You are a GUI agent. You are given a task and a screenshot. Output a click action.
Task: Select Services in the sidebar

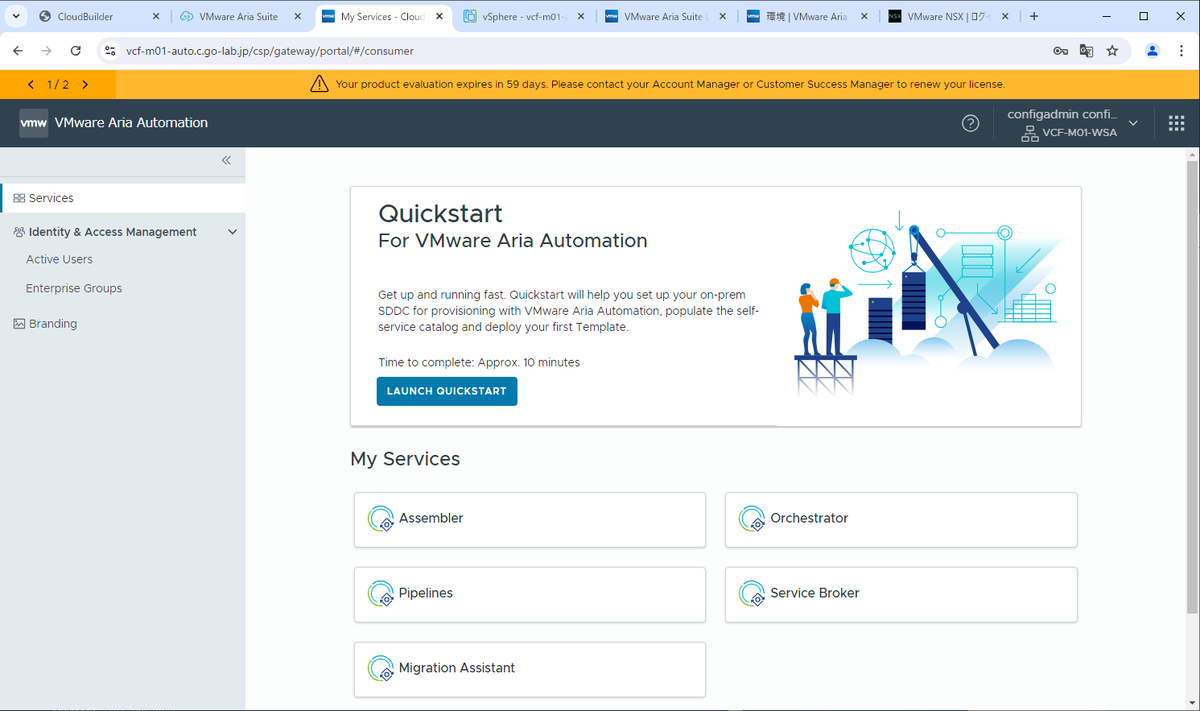[123, 198]
